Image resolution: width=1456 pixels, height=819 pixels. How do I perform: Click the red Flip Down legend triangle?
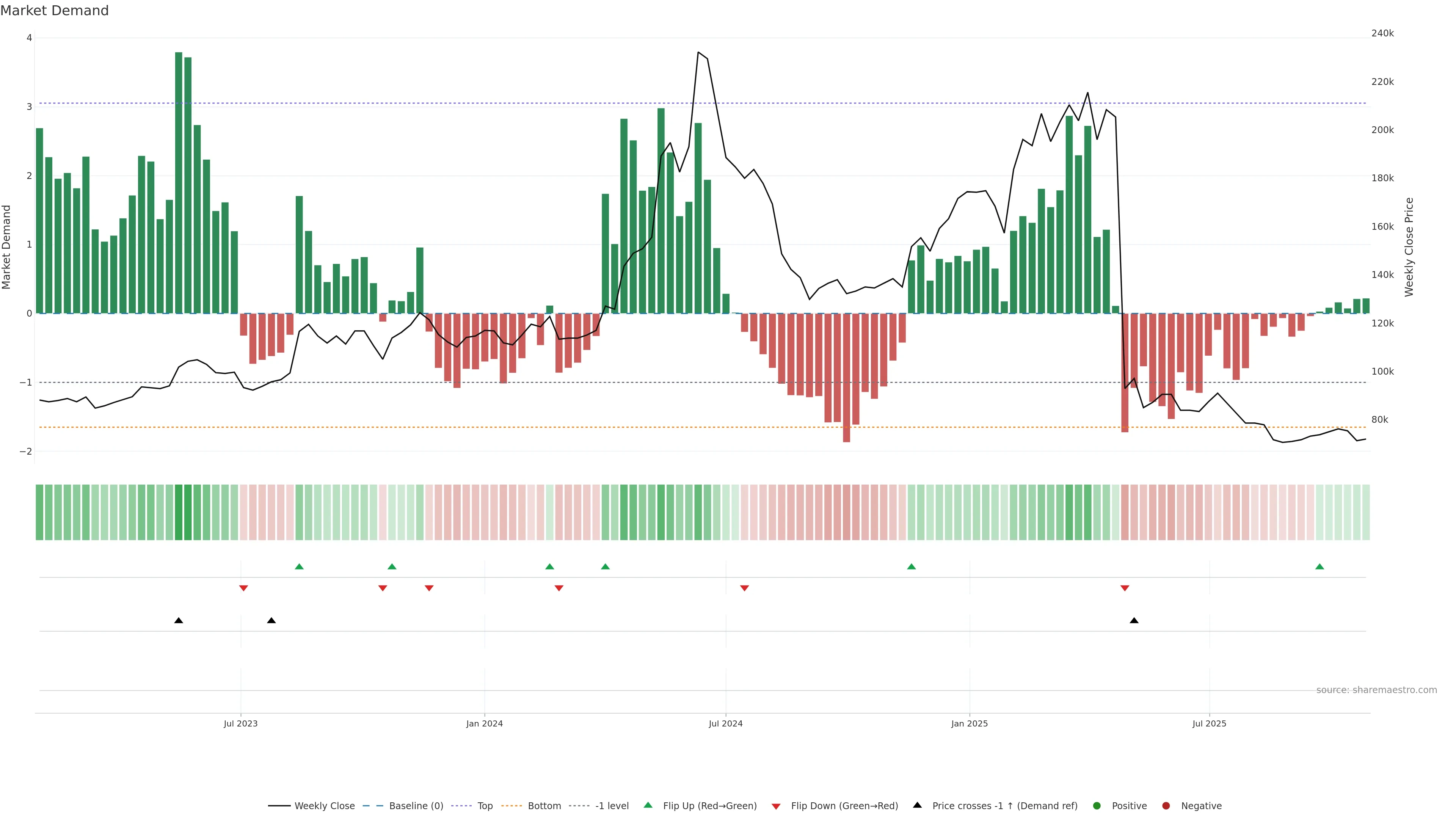(x=775, y=806)
